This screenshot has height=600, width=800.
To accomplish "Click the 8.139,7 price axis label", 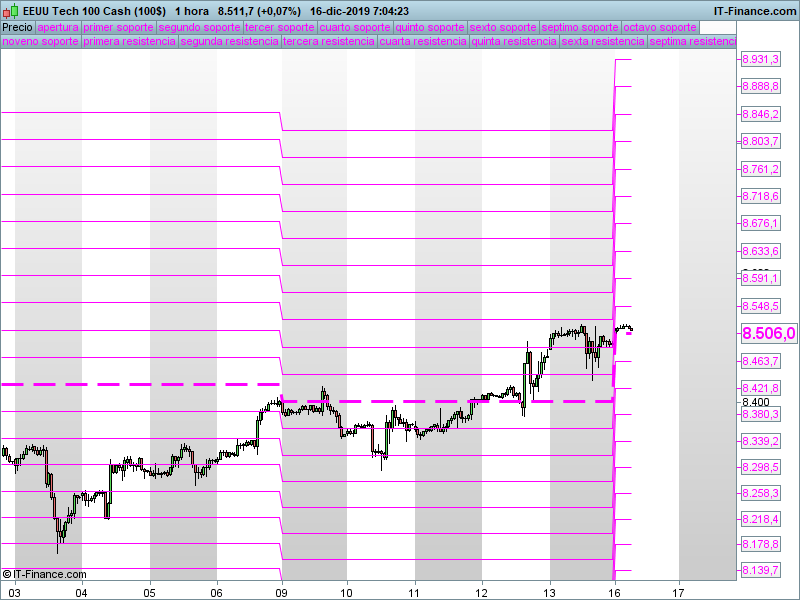I will click(x=760, y=570).
